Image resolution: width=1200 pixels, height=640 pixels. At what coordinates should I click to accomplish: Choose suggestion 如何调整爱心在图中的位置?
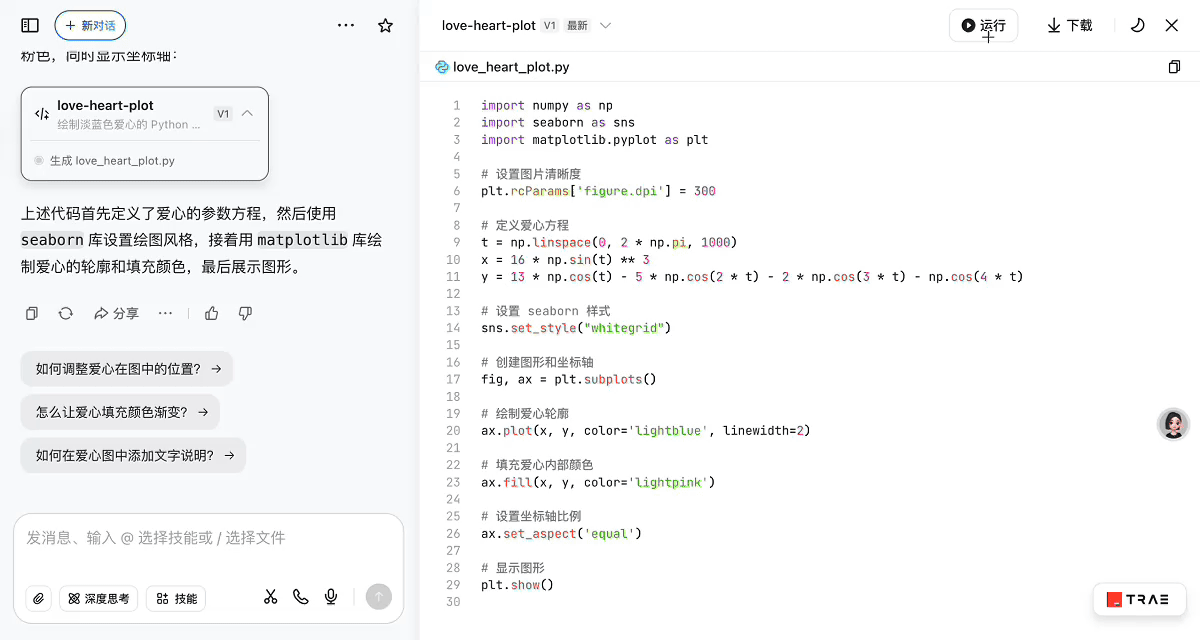tap(127, 368)
